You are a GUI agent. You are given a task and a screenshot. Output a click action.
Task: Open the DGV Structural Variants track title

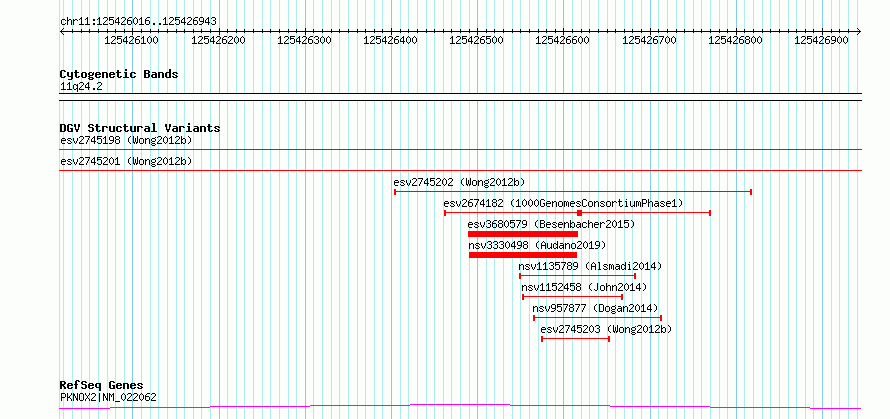(140, 128)
